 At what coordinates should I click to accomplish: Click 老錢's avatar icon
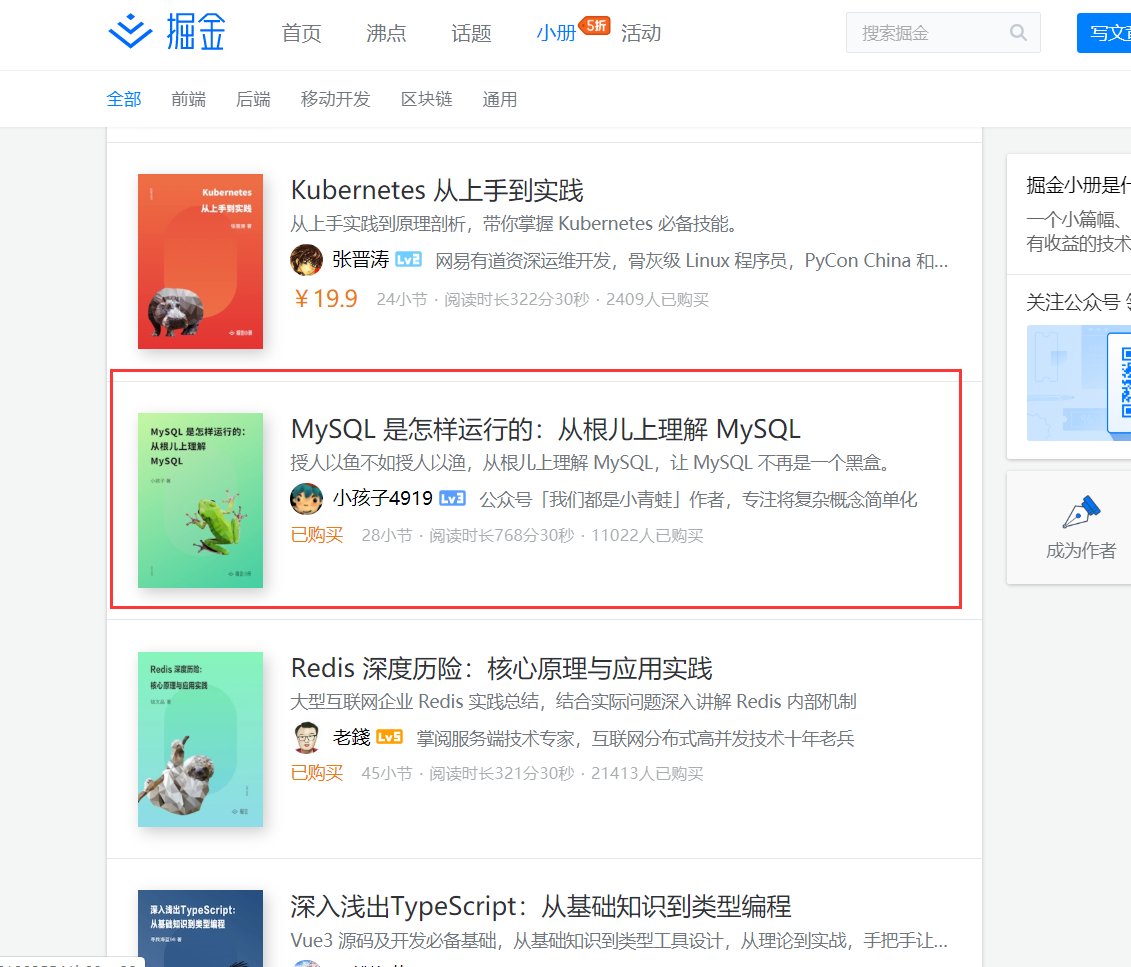tap(307, 738)
